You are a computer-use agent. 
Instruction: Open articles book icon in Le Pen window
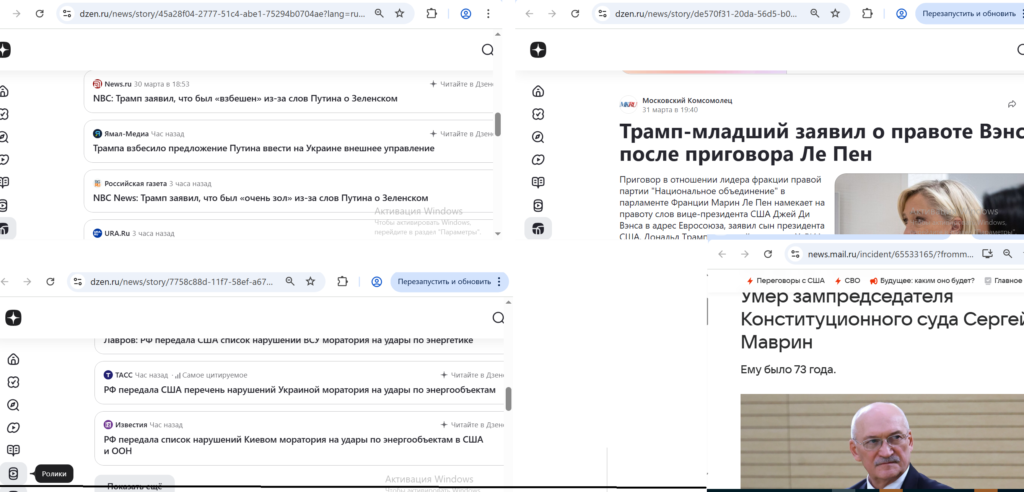click(538, 182)
